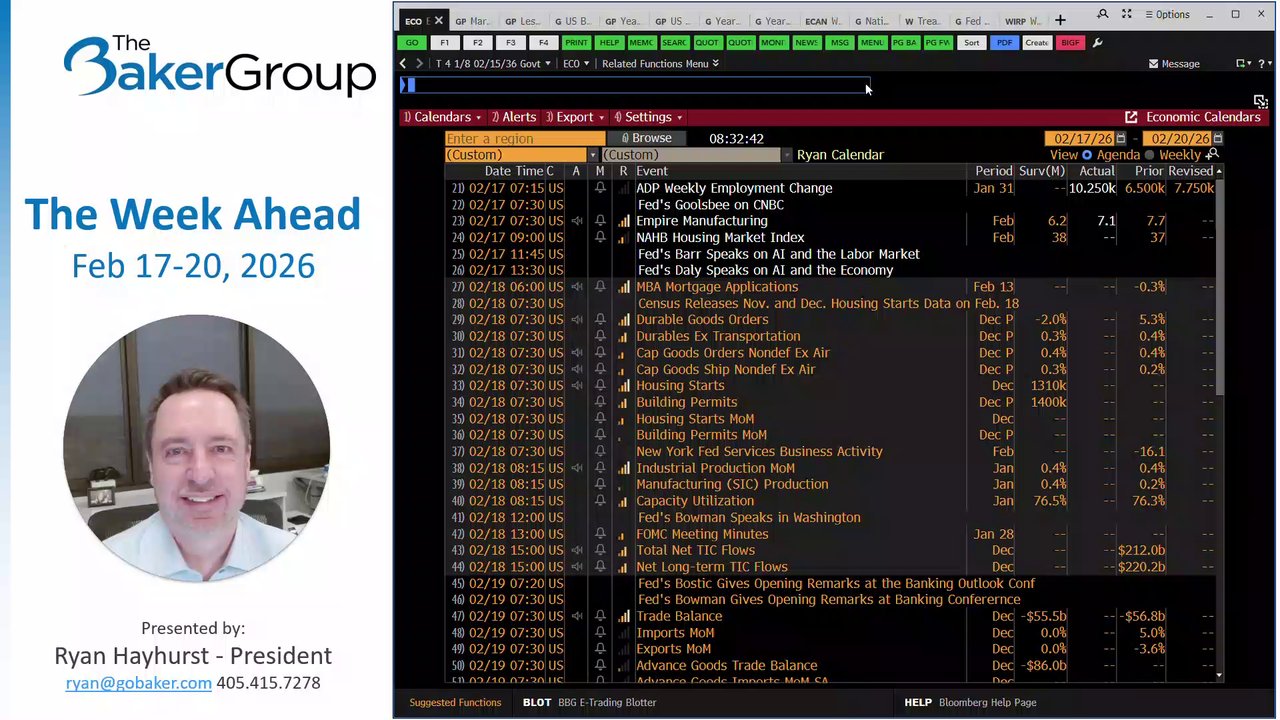Click the back navigation arrow

coord(403,64)
